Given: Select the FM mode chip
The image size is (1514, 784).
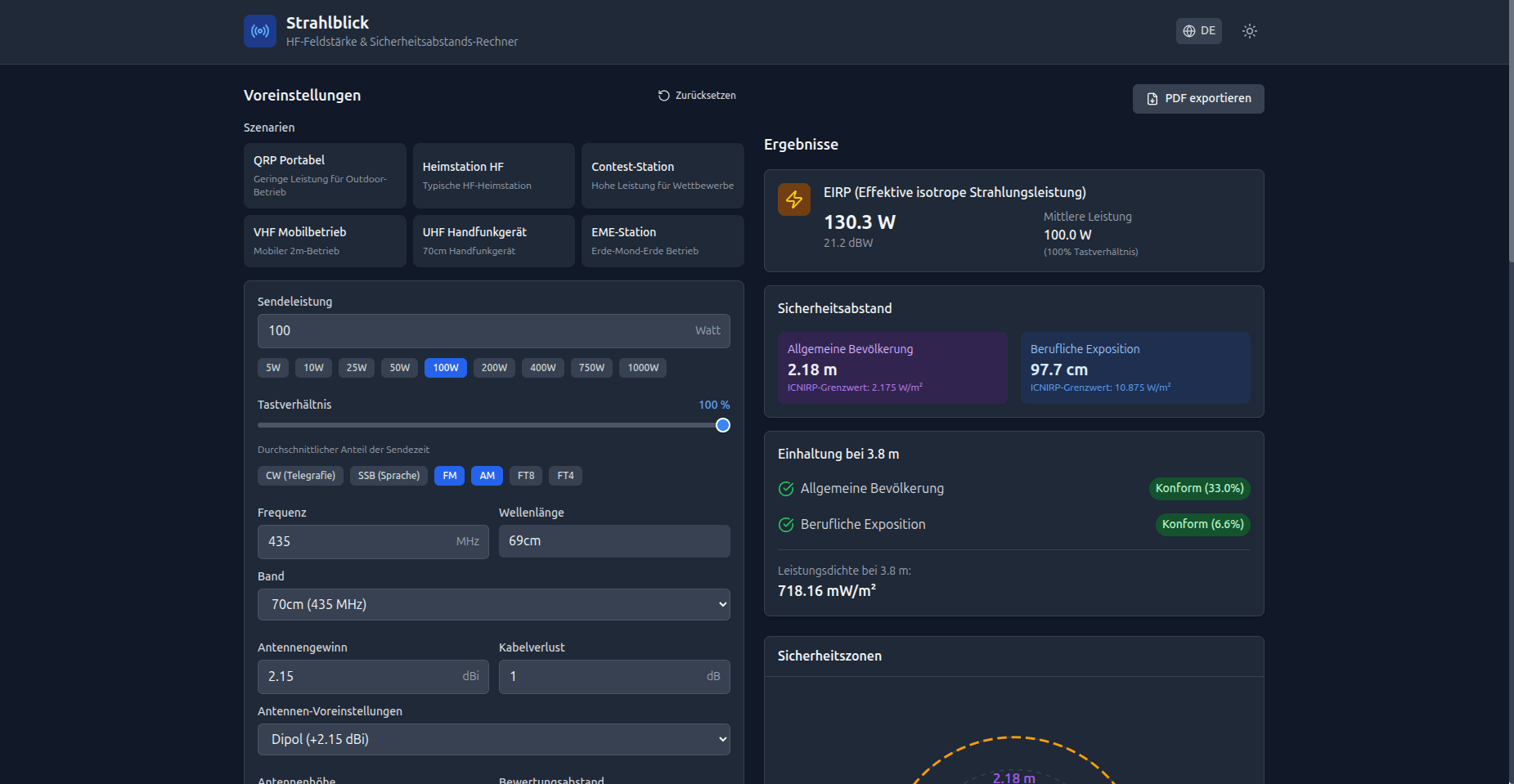Looking at the screenshot, I should click(449, 476).
